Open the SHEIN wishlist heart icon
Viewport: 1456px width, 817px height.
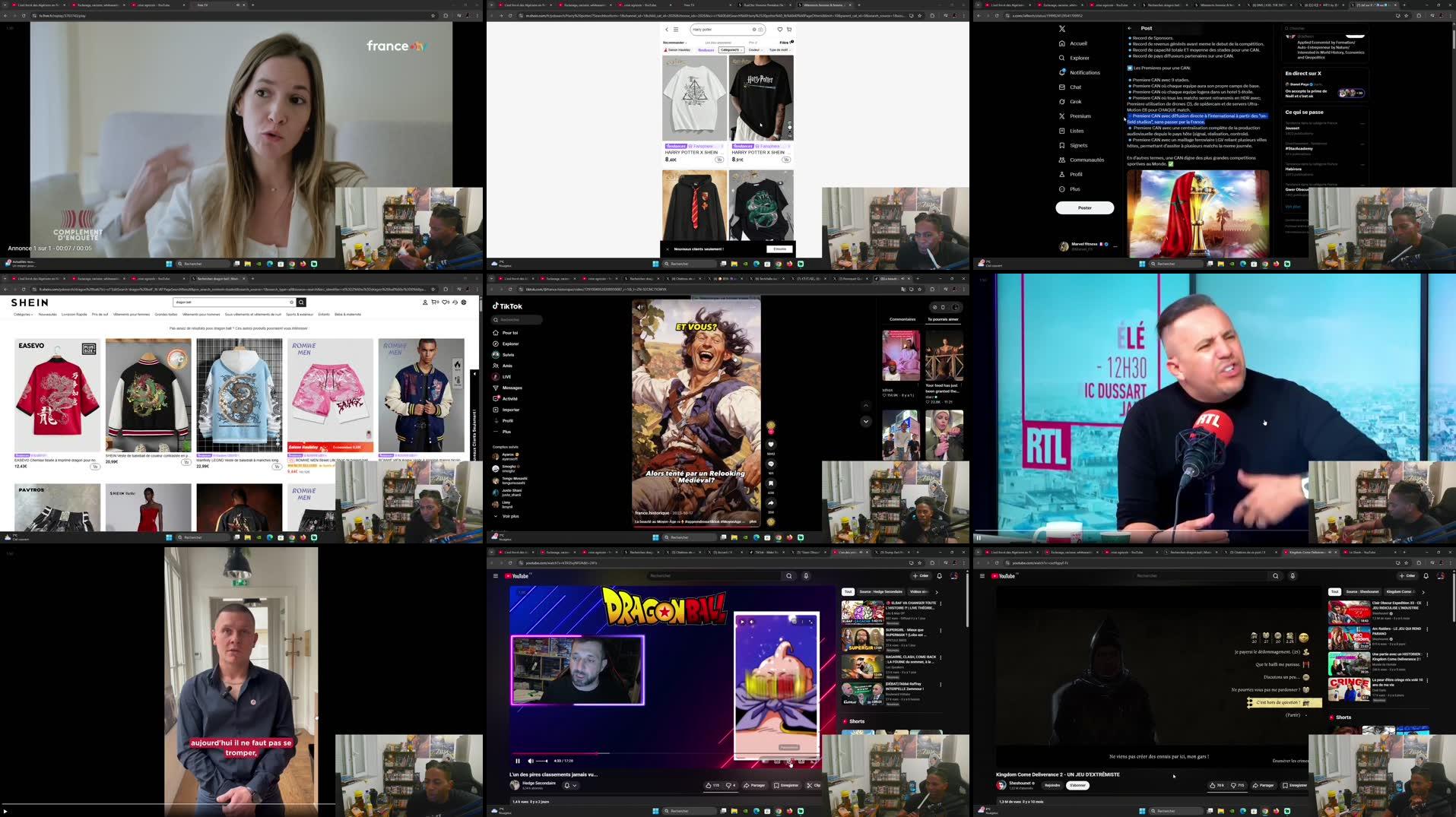click(x=445, y=302)
